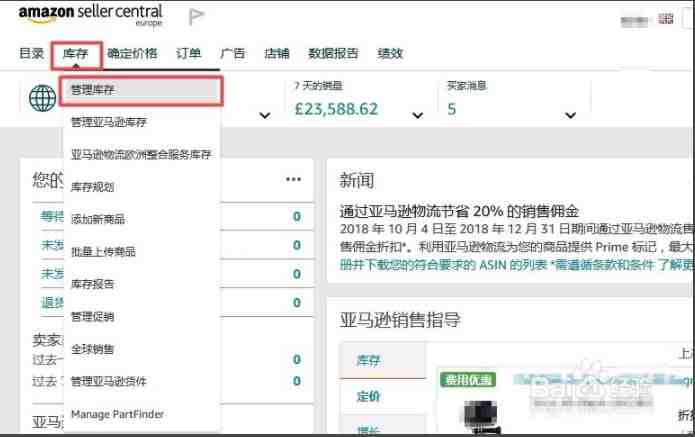Open the 库存 menu
Screen dimensions: 695x437
coord(76,54)
